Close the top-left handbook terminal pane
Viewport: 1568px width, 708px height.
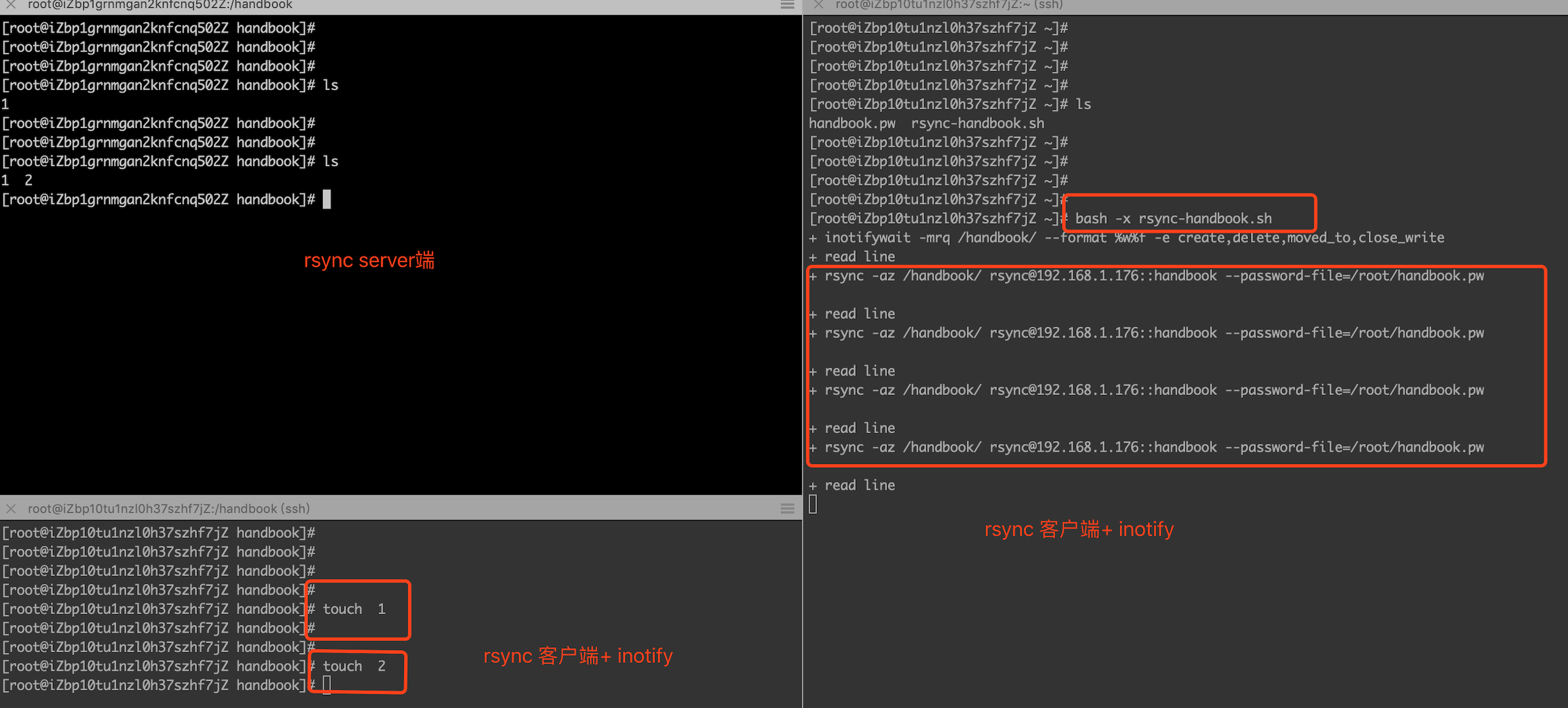point(11,5)
